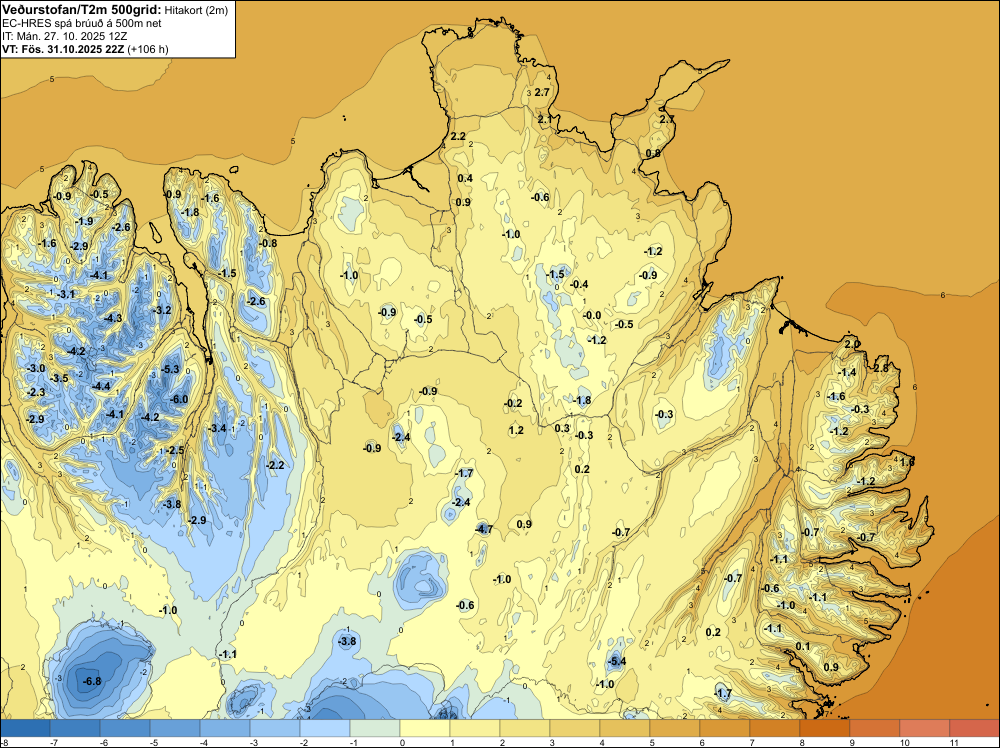Click the temperature value -0.0

click(592, 315)
